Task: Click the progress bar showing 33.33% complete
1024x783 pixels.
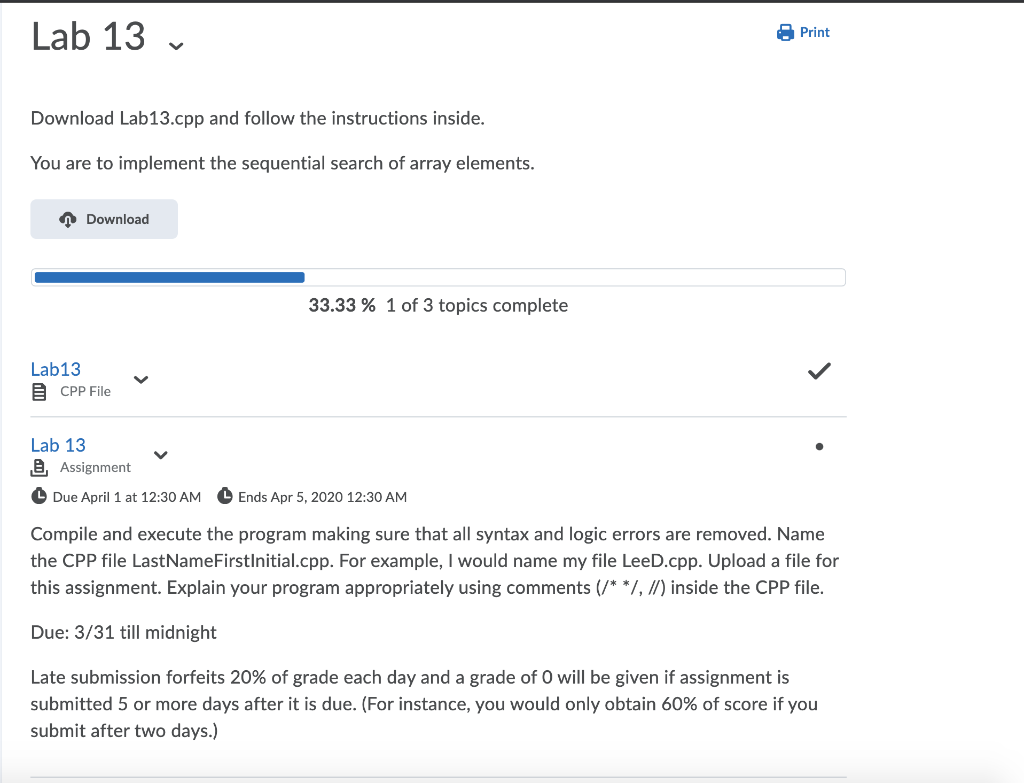Action: 438,277
